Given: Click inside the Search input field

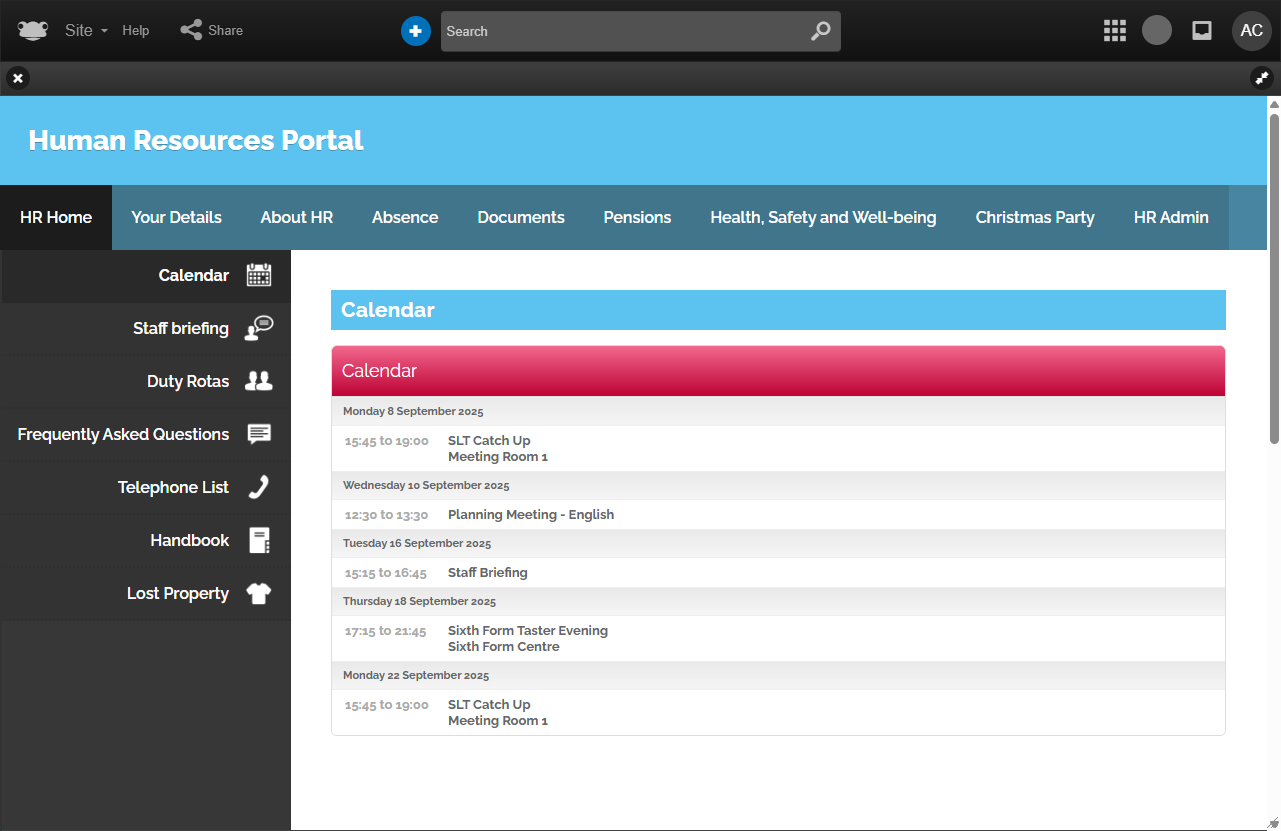Looking at the screenshot, I should click(x=620, y=31).
